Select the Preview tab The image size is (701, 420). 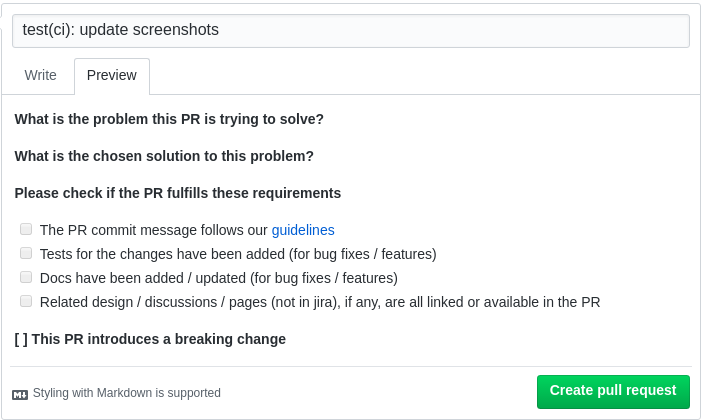coord(112,75)
